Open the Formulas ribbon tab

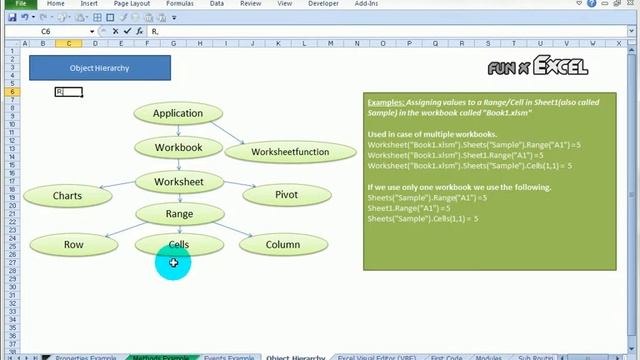pos(180,4)
